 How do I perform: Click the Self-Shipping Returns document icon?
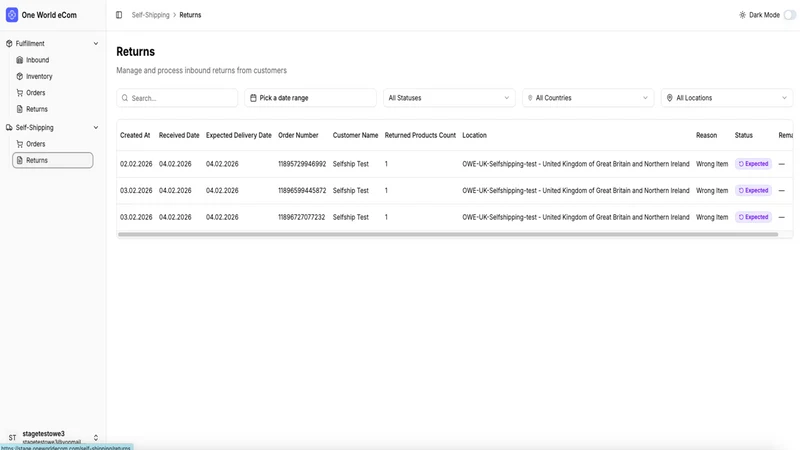click(19, 160)
